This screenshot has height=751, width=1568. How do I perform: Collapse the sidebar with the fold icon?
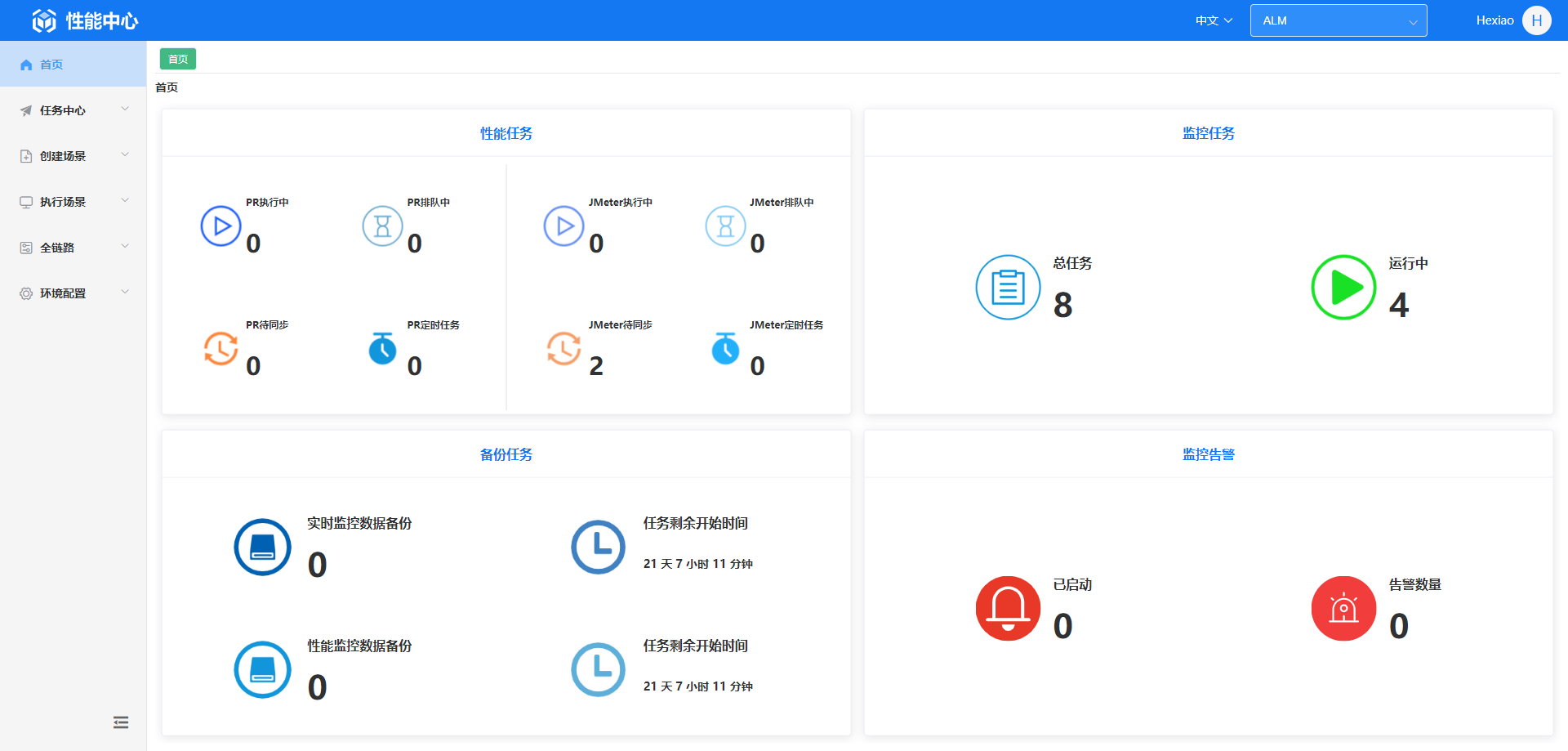(x=121, y=722)
